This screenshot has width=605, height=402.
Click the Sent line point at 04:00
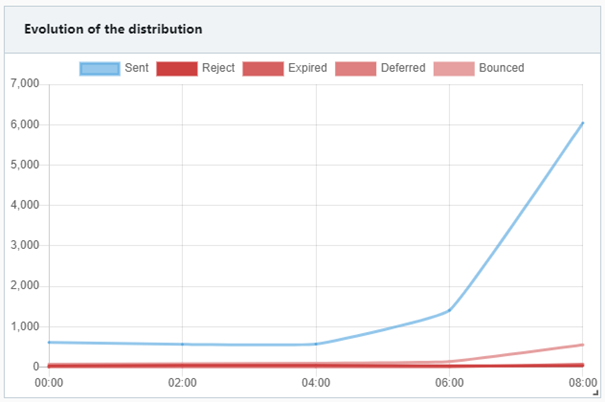click(316, 344)
